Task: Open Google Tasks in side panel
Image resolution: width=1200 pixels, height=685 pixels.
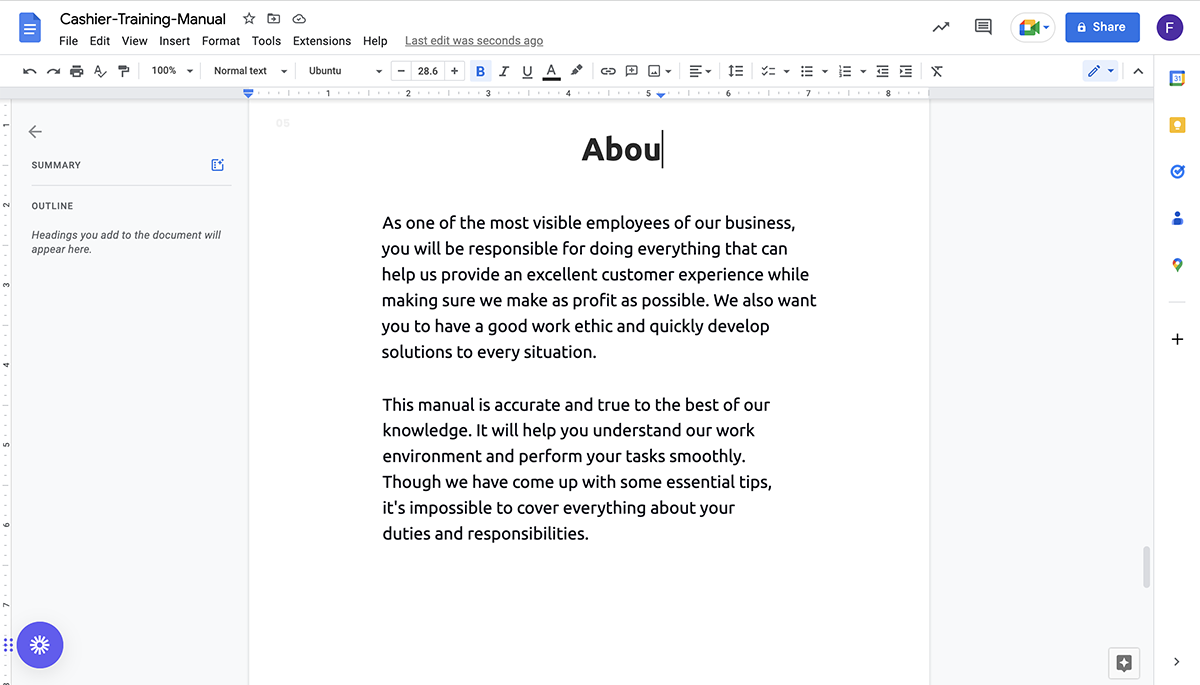Action: (x=1177, y=171)
